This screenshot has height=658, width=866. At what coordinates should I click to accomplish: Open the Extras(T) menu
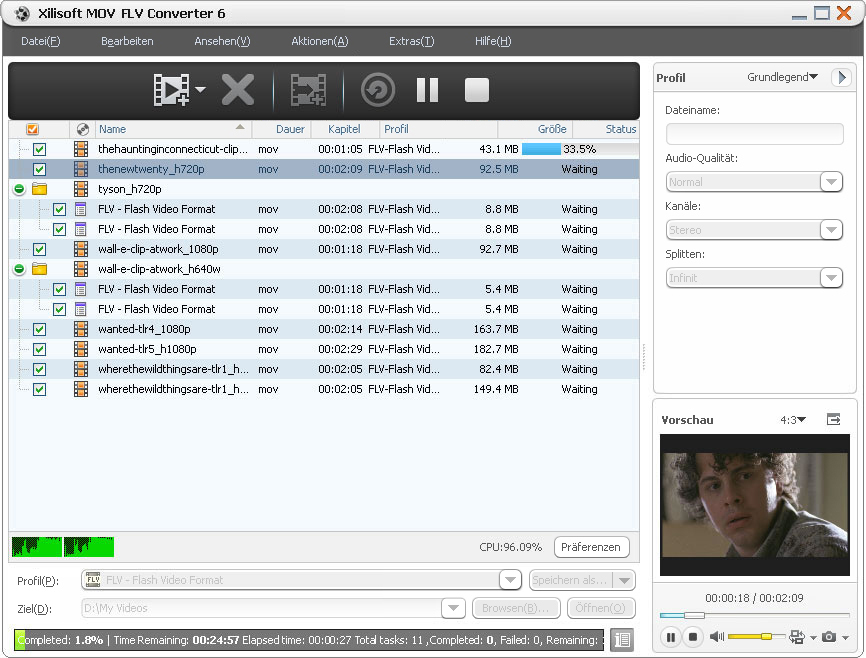[411, 41]
